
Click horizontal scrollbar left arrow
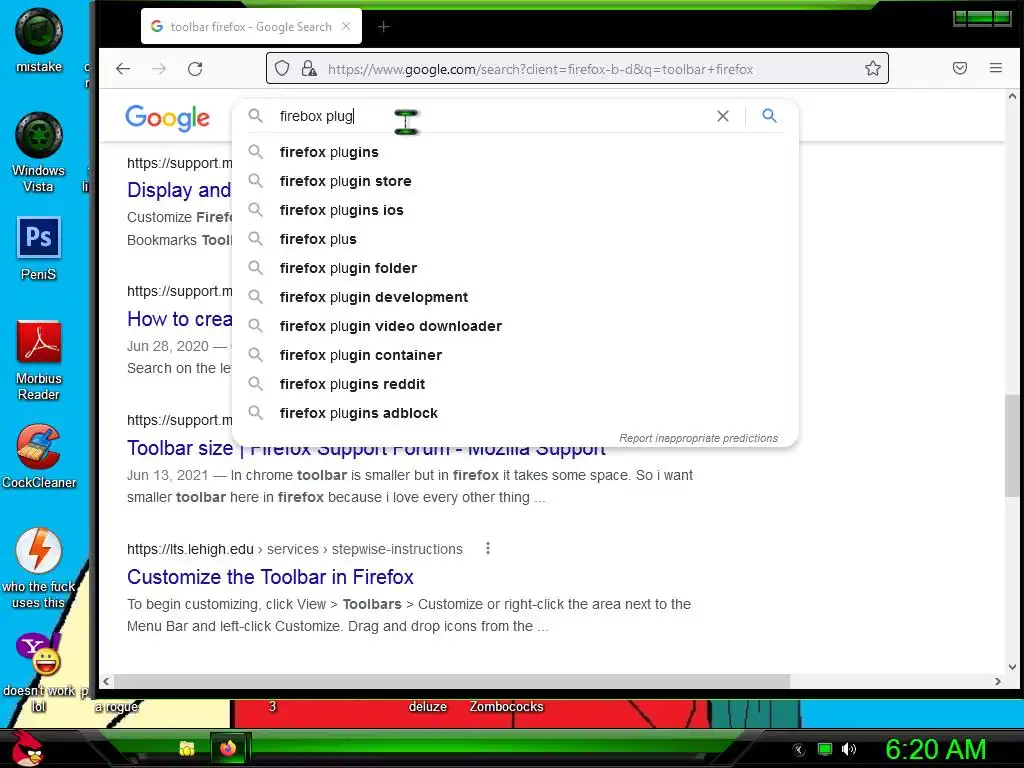[x=106, y=681]
